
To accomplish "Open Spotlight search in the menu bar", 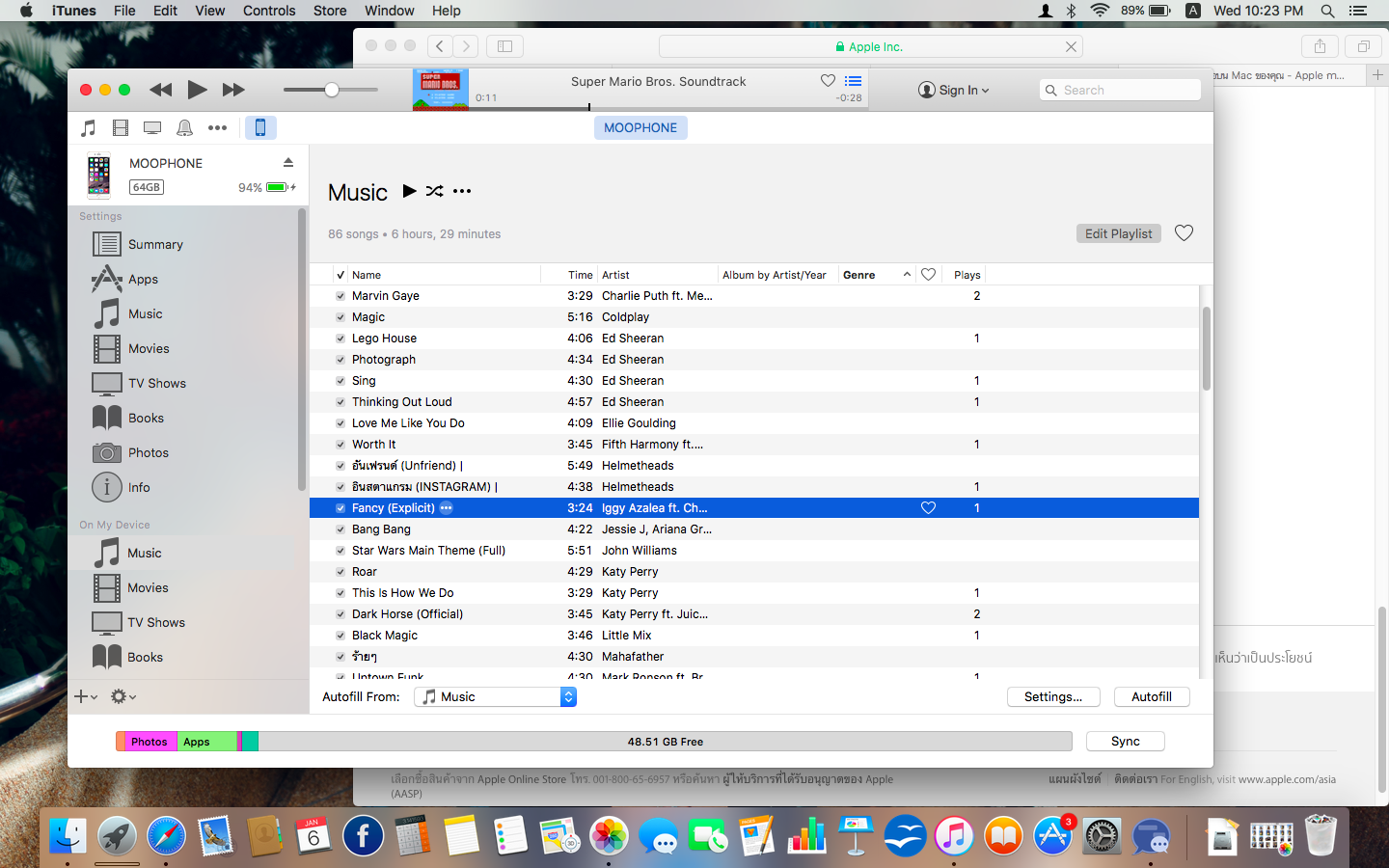I will point(1327,11).
